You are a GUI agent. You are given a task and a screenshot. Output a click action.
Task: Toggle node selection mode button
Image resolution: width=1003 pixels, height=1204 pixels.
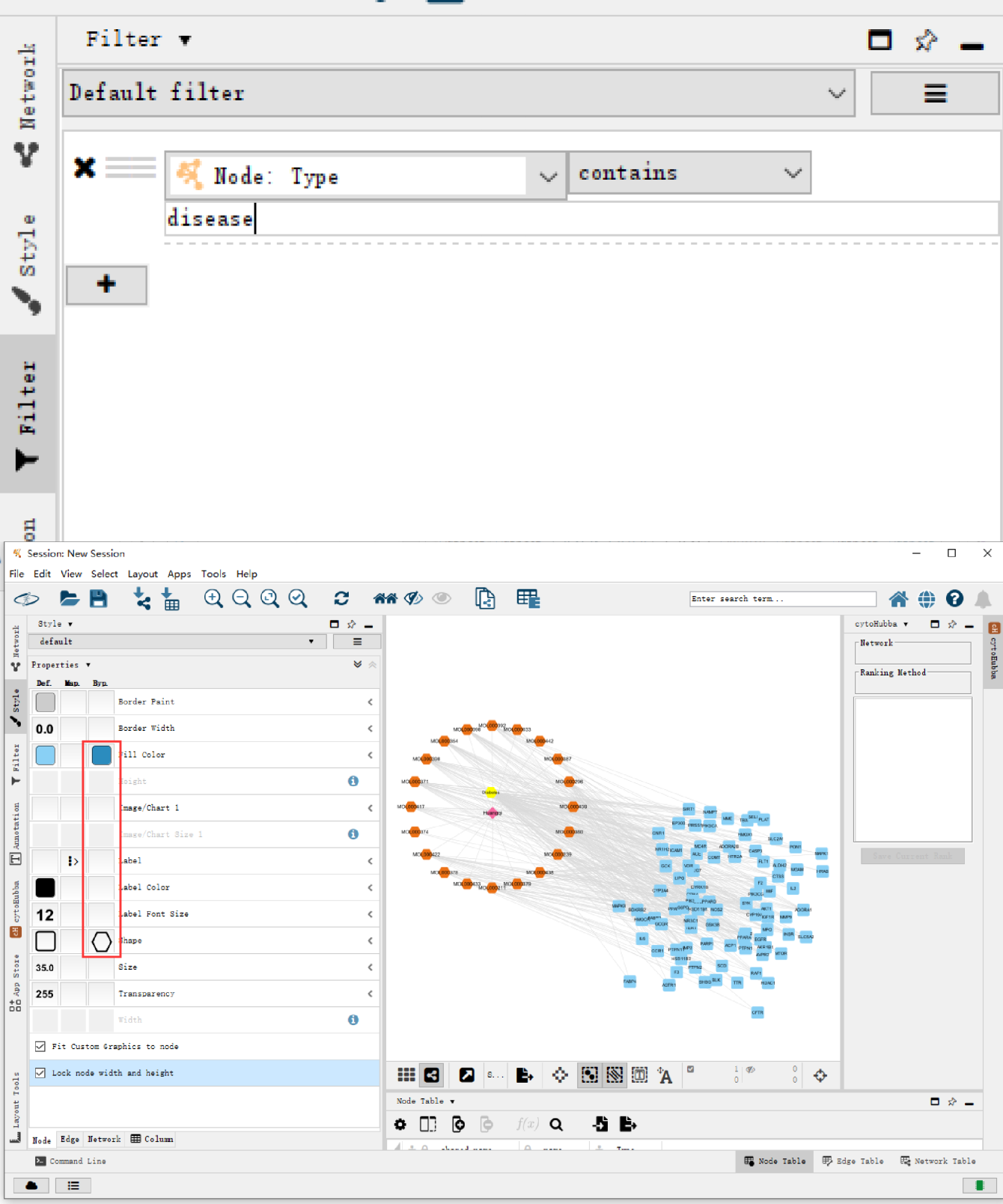coord(590,1075)
